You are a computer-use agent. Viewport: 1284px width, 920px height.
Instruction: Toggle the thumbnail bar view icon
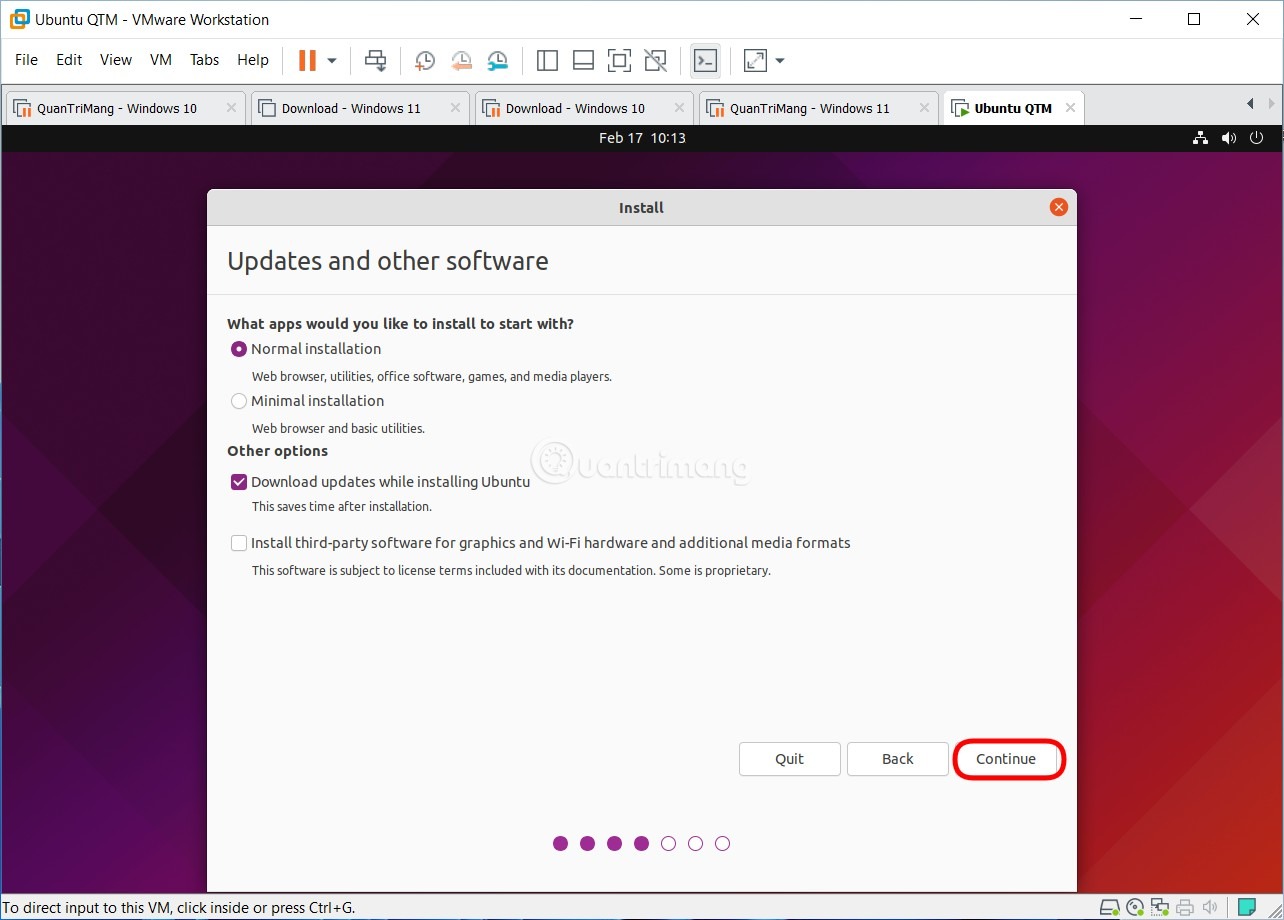[583, 61]
